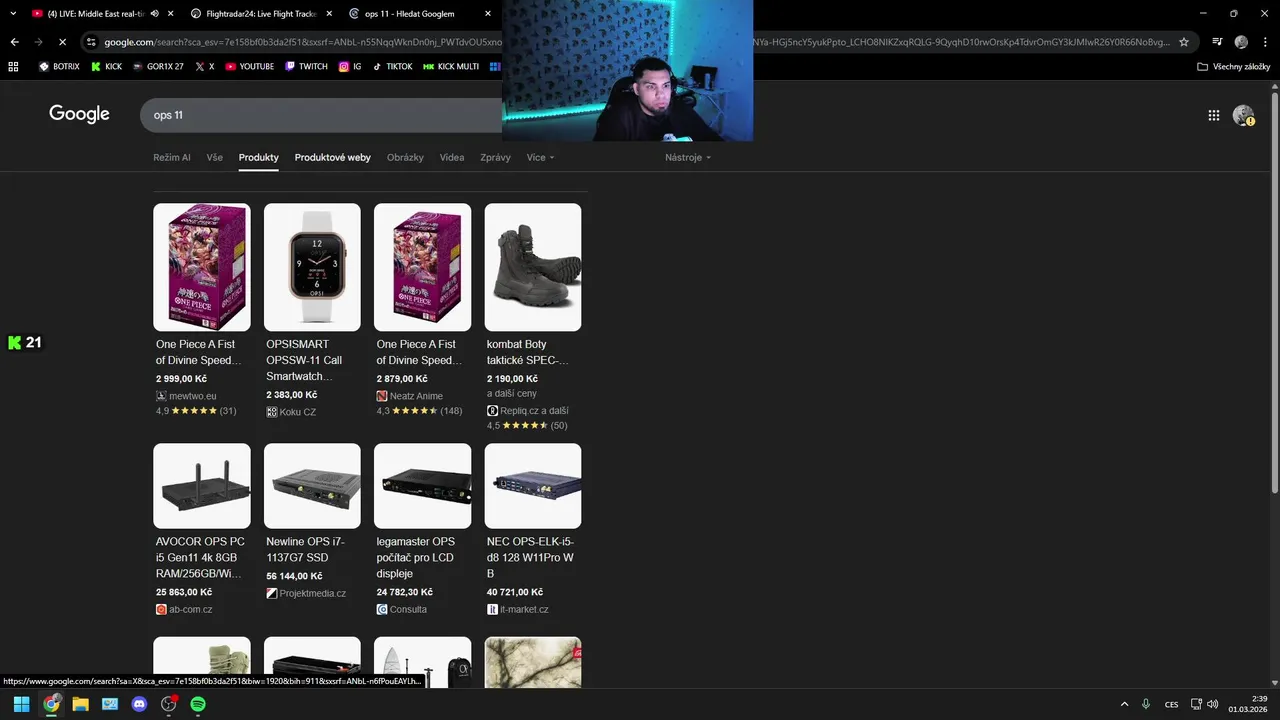Viewport: 1280px width, 720px height.
Task: Close the Flightradar24 tab
Action: click(x=329, y=14)
